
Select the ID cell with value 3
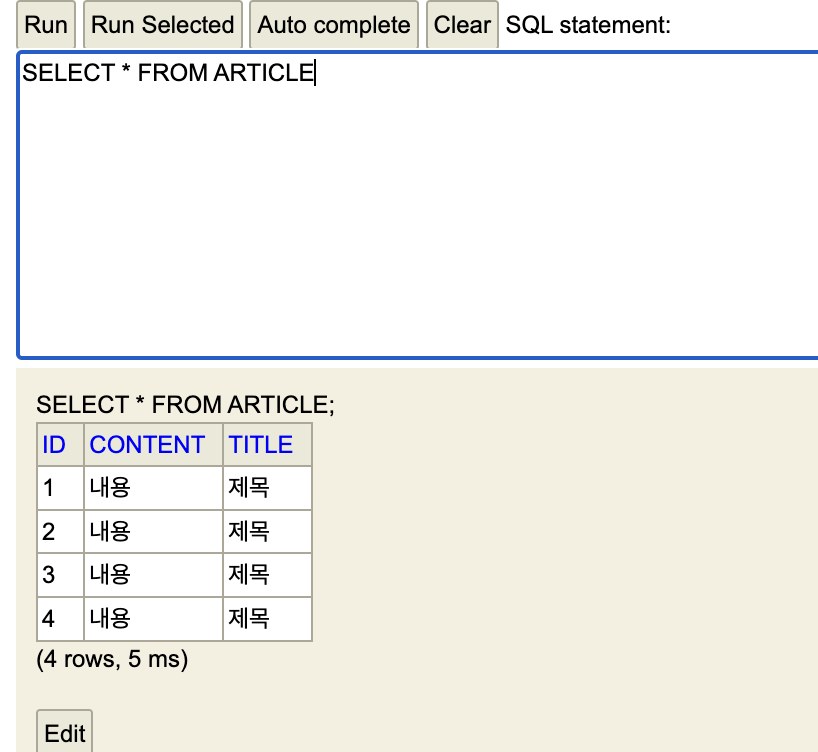click(61, 575)
